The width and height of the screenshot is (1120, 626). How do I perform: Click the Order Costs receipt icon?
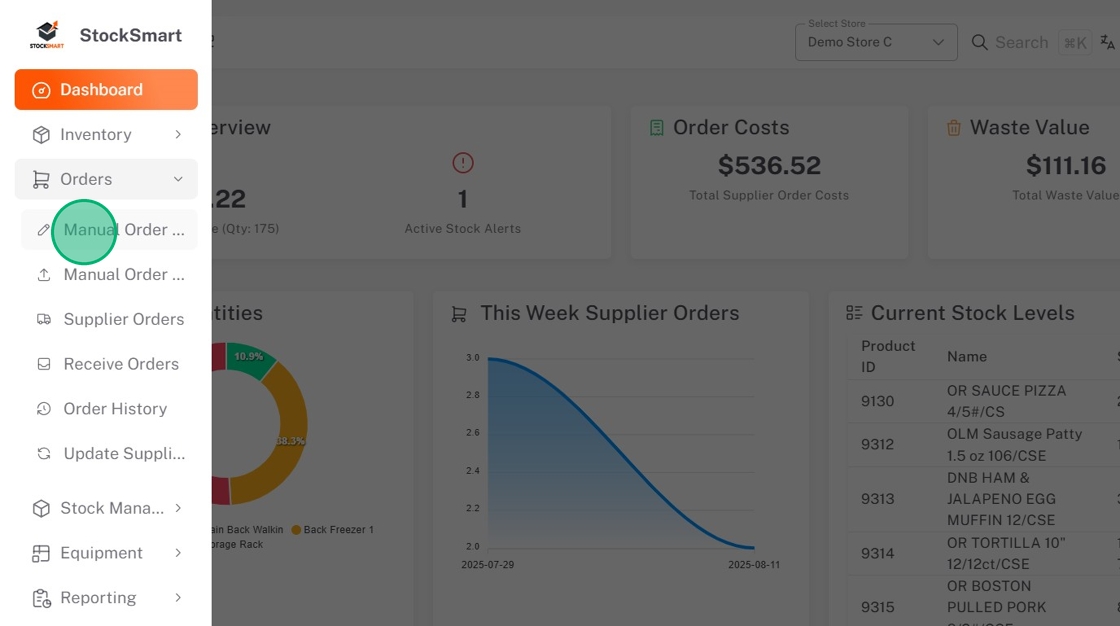(x=656, y=128)
